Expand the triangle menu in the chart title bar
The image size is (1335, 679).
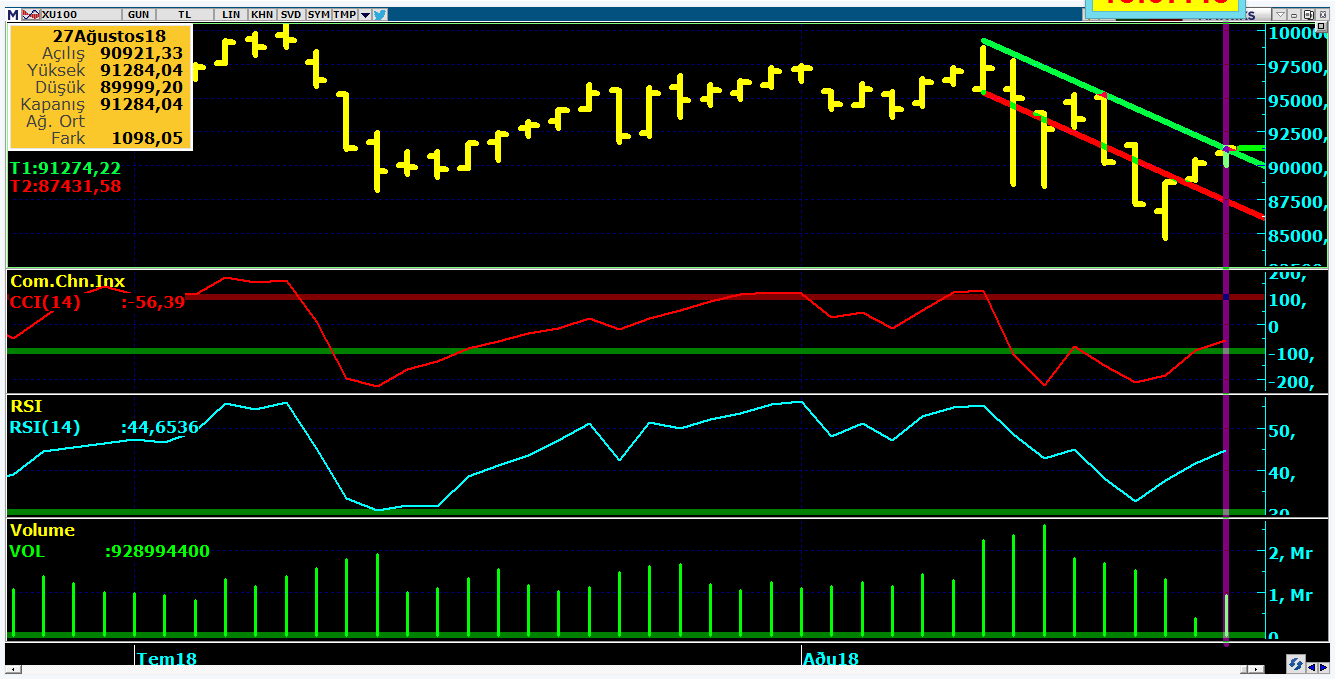click(1280, 14)
